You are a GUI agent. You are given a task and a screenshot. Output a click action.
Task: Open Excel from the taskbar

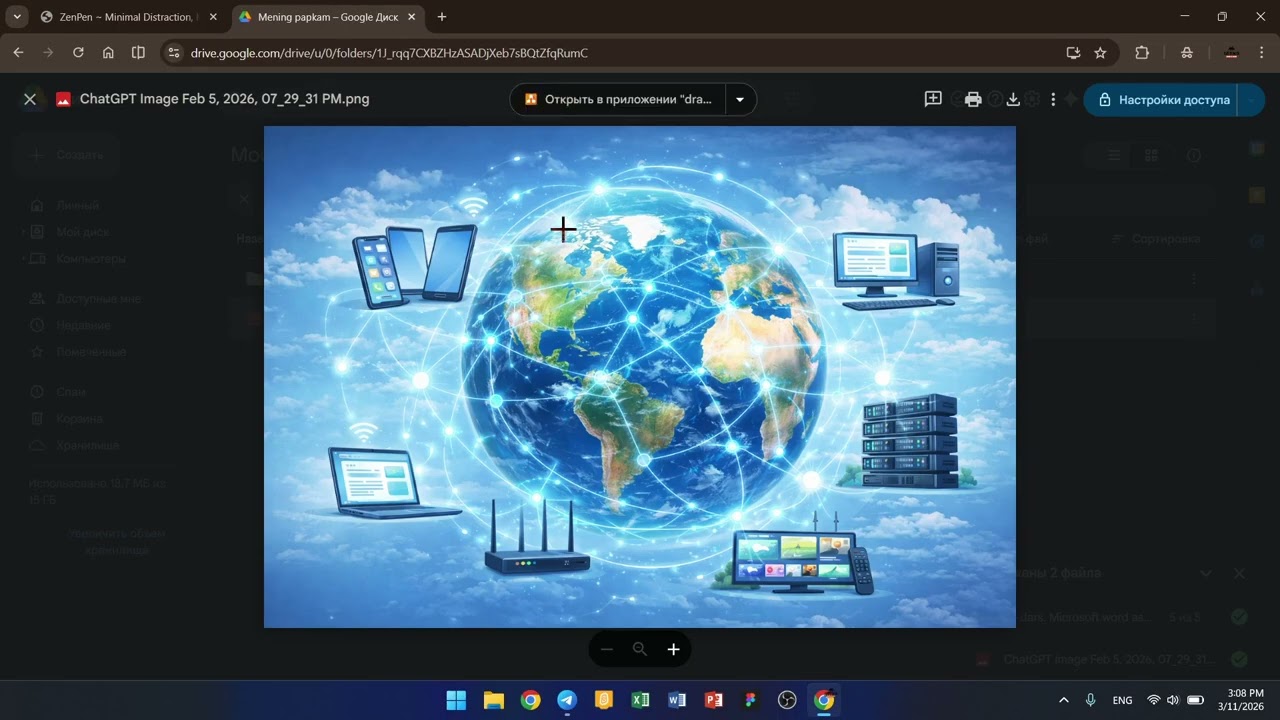click(640, 700)
